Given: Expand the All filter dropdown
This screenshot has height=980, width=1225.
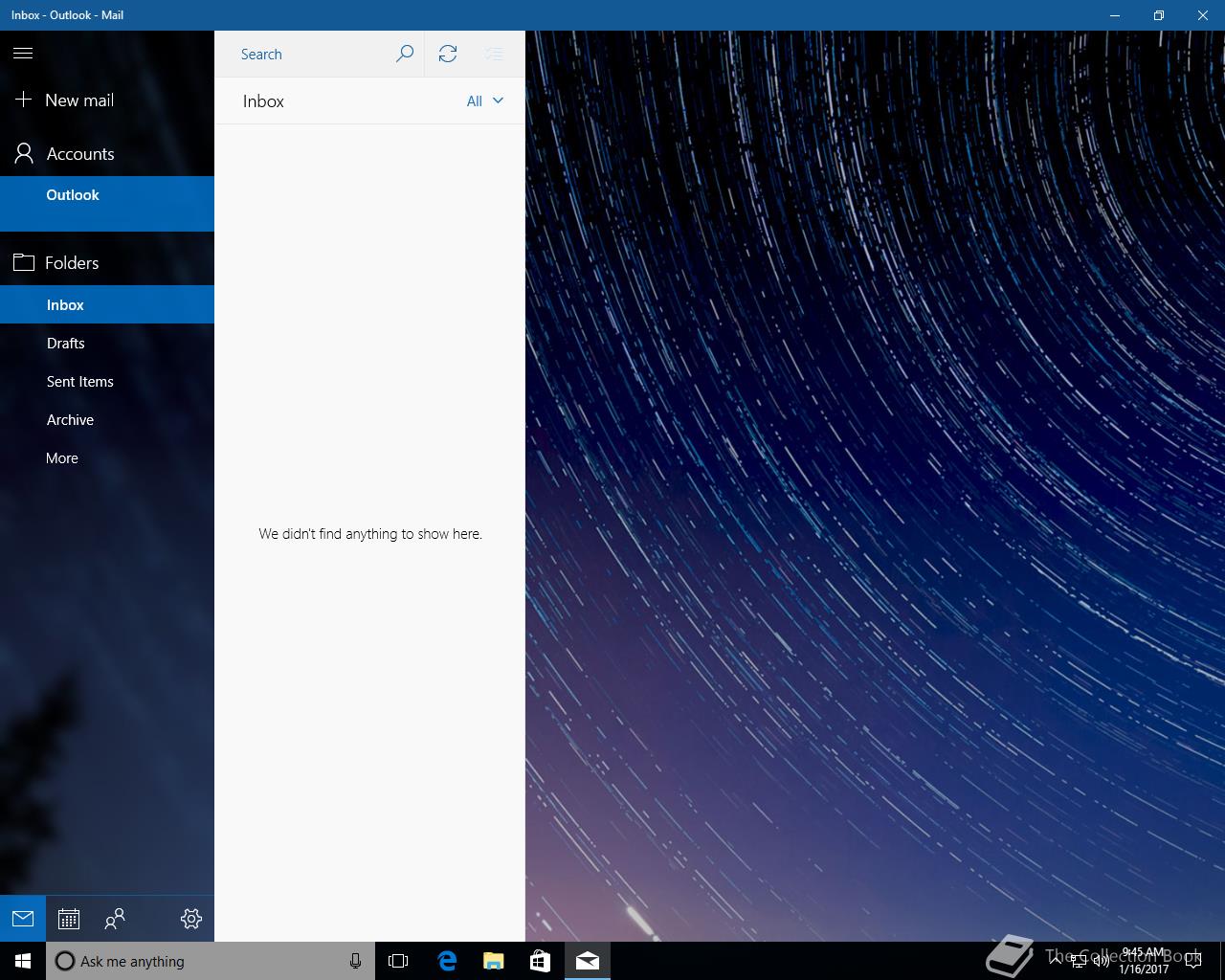Looking at the screenshot, I should tap(485, 101).
